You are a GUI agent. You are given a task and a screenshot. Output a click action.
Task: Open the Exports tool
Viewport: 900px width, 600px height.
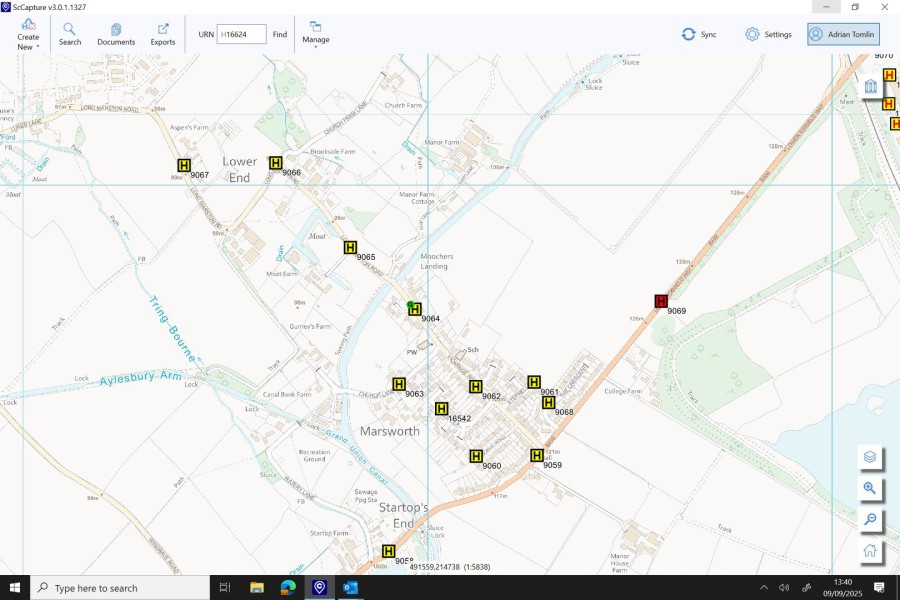tap(163, 34)
